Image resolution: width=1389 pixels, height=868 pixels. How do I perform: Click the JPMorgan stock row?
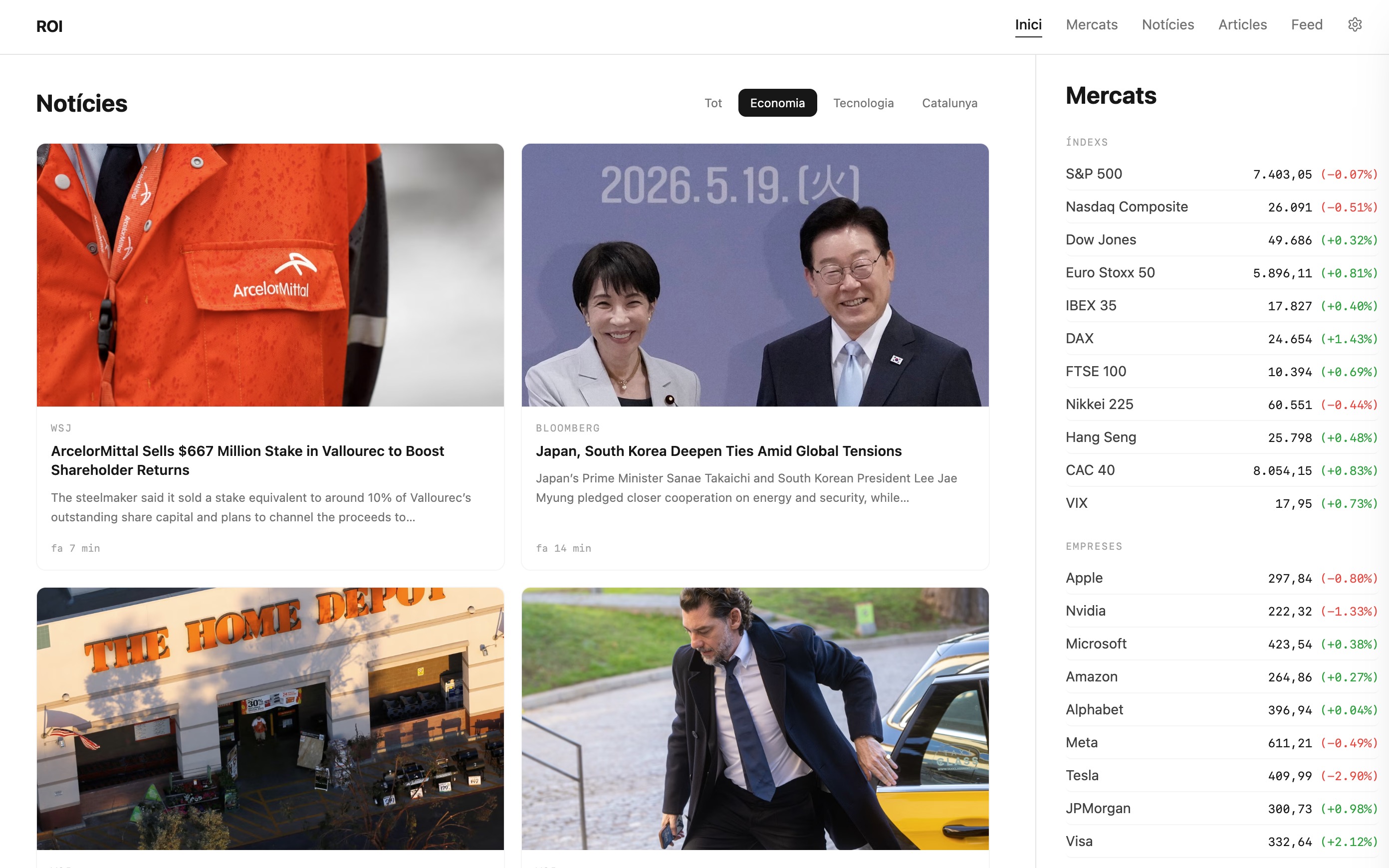coord(1221,808)
